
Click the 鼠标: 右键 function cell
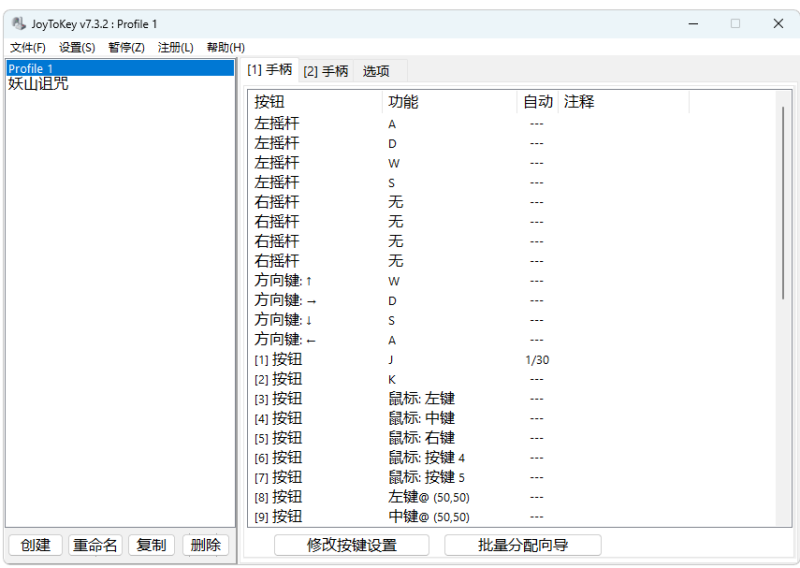tap(421, 438)
